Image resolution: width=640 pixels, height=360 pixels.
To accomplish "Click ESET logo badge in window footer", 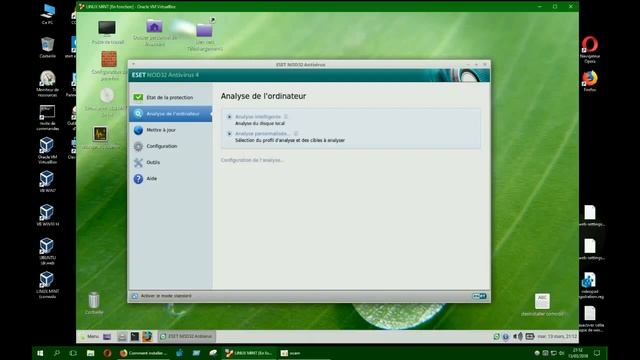I will click(x=480, y=296).
